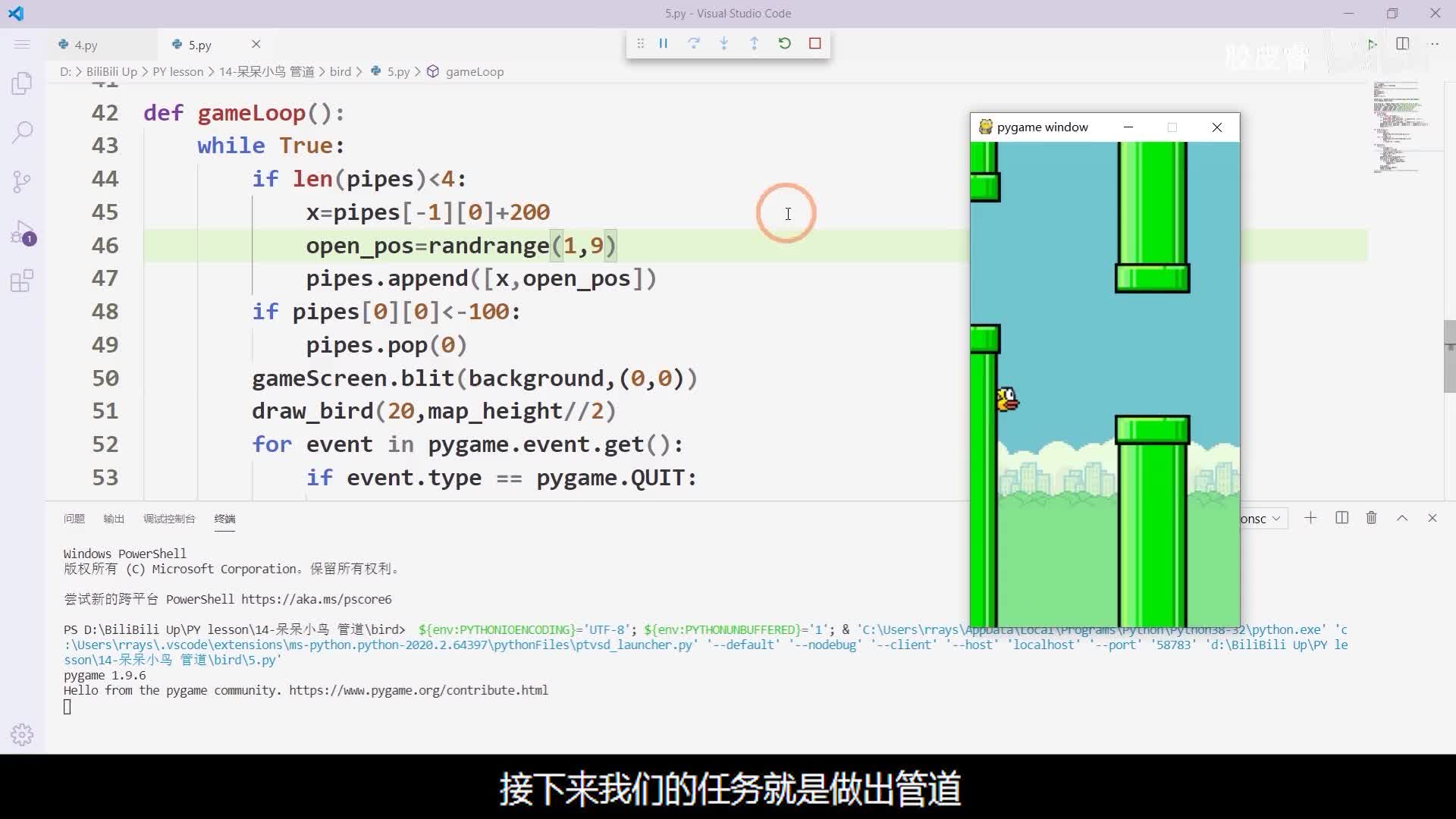Select the 5.py editor tab

pyautogui.click(x=199, y=45)
